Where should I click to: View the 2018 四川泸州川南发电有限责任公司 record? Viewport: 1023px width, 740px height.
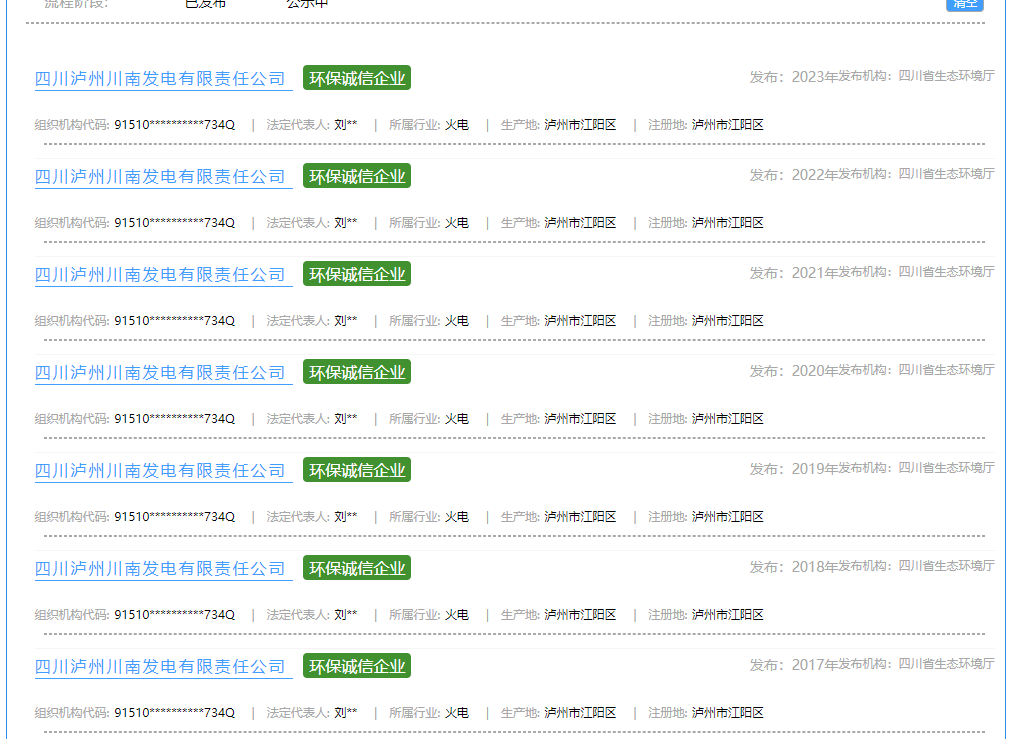160,569
